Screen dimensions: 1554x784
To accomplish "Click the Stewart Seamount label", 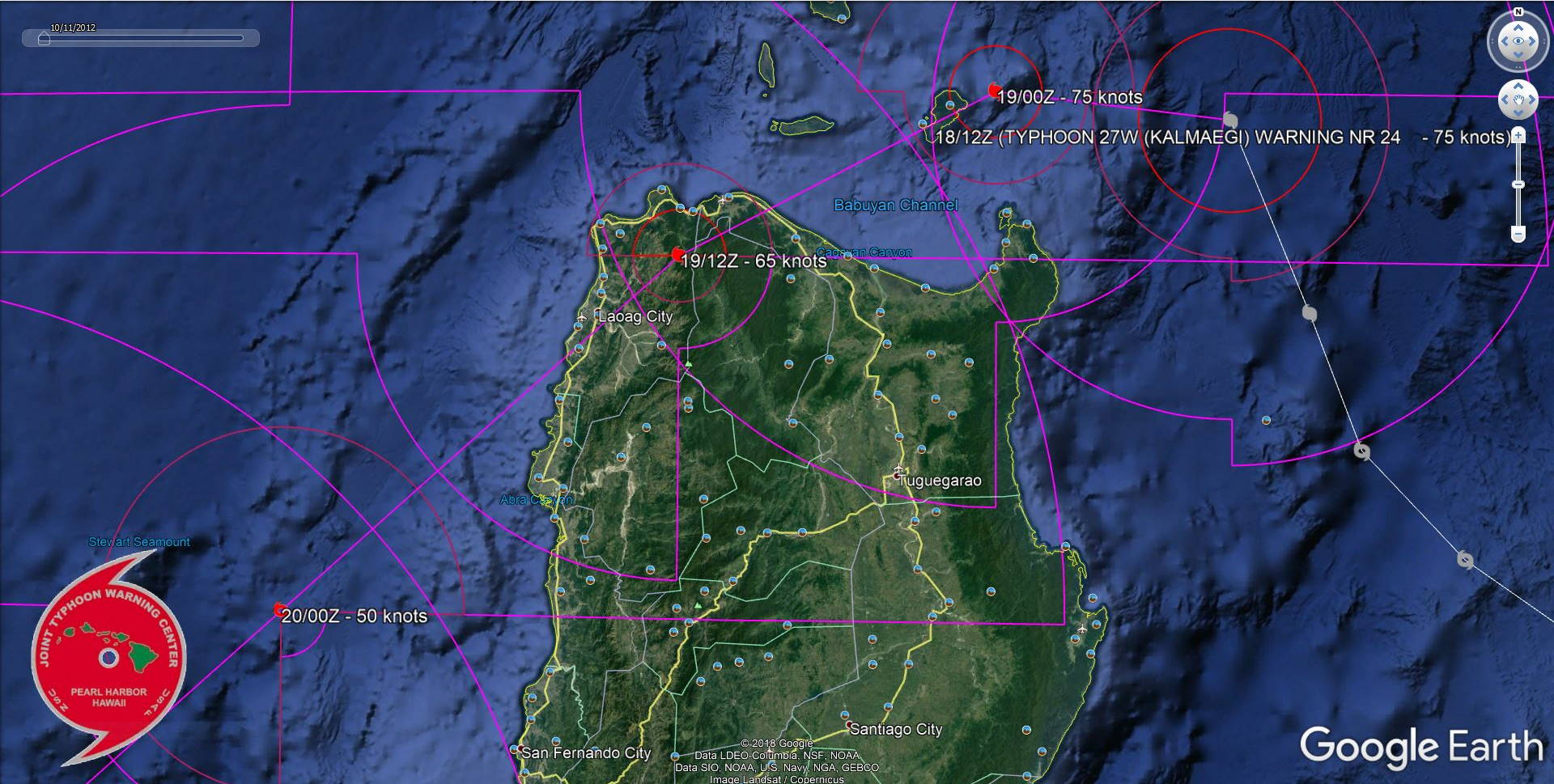I will (139, 542).
